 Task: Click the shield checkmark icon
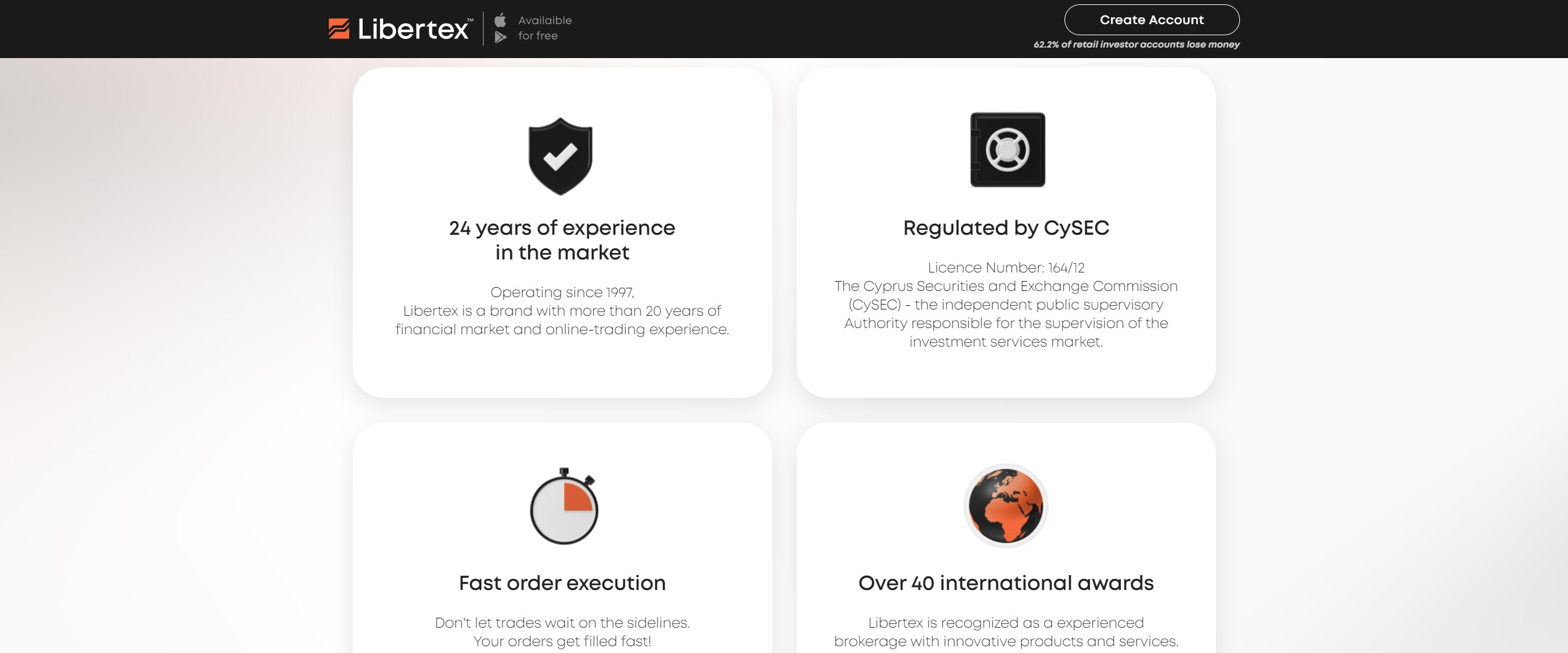click(561, 156)
